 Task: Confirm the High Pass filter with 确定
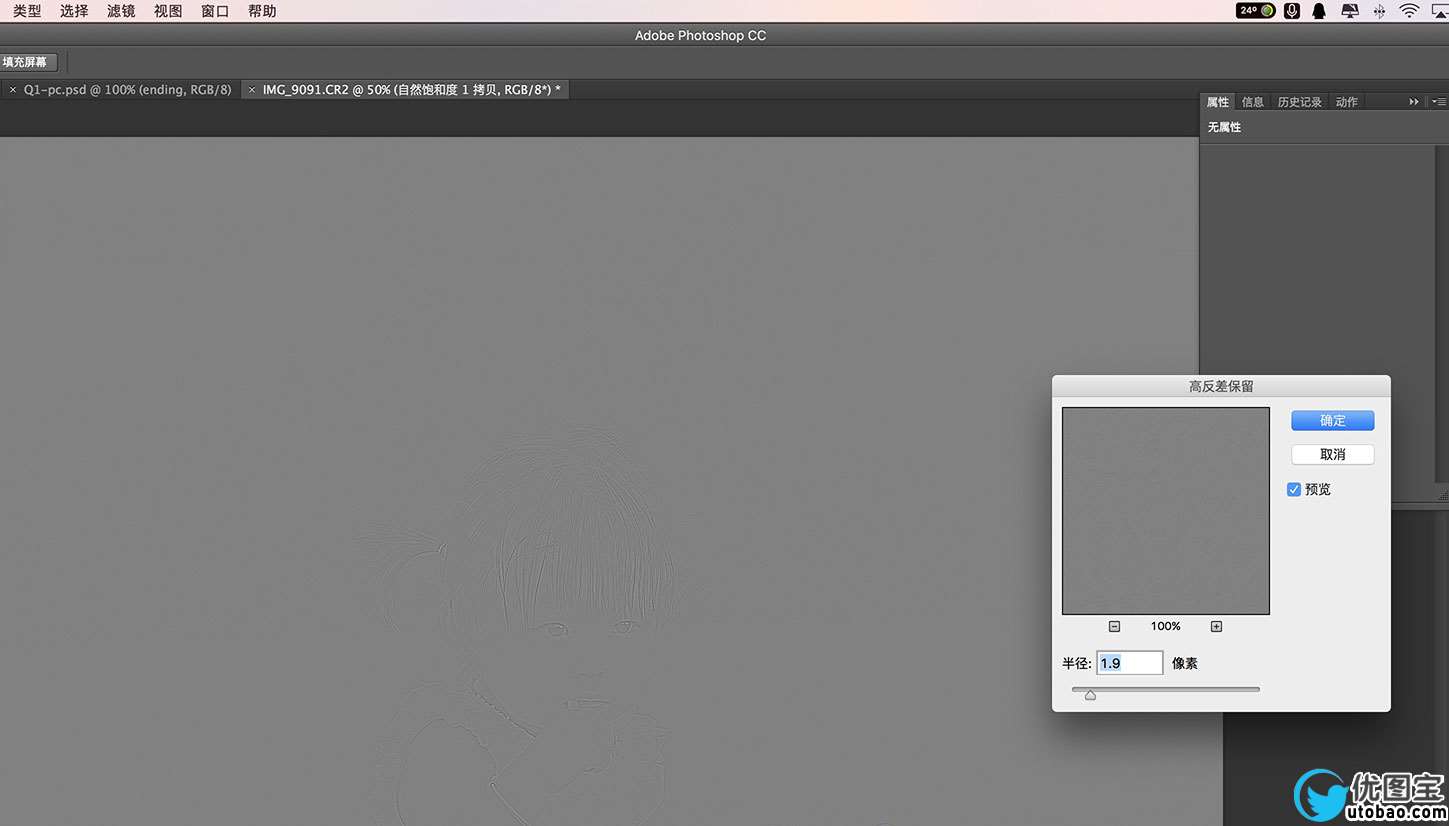click(x=1332, y=421)
